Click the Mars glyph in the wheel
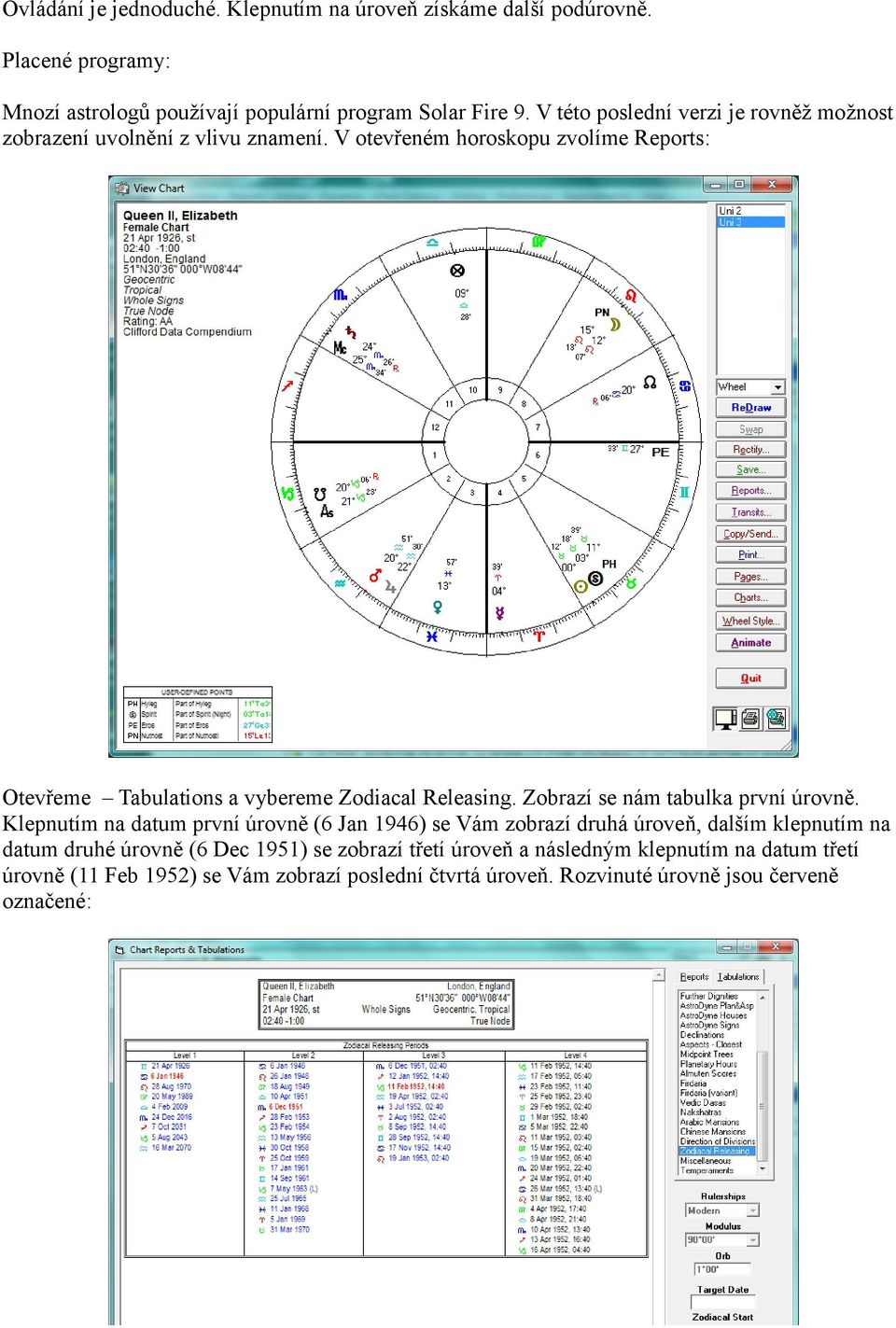 tap(374, 576)
